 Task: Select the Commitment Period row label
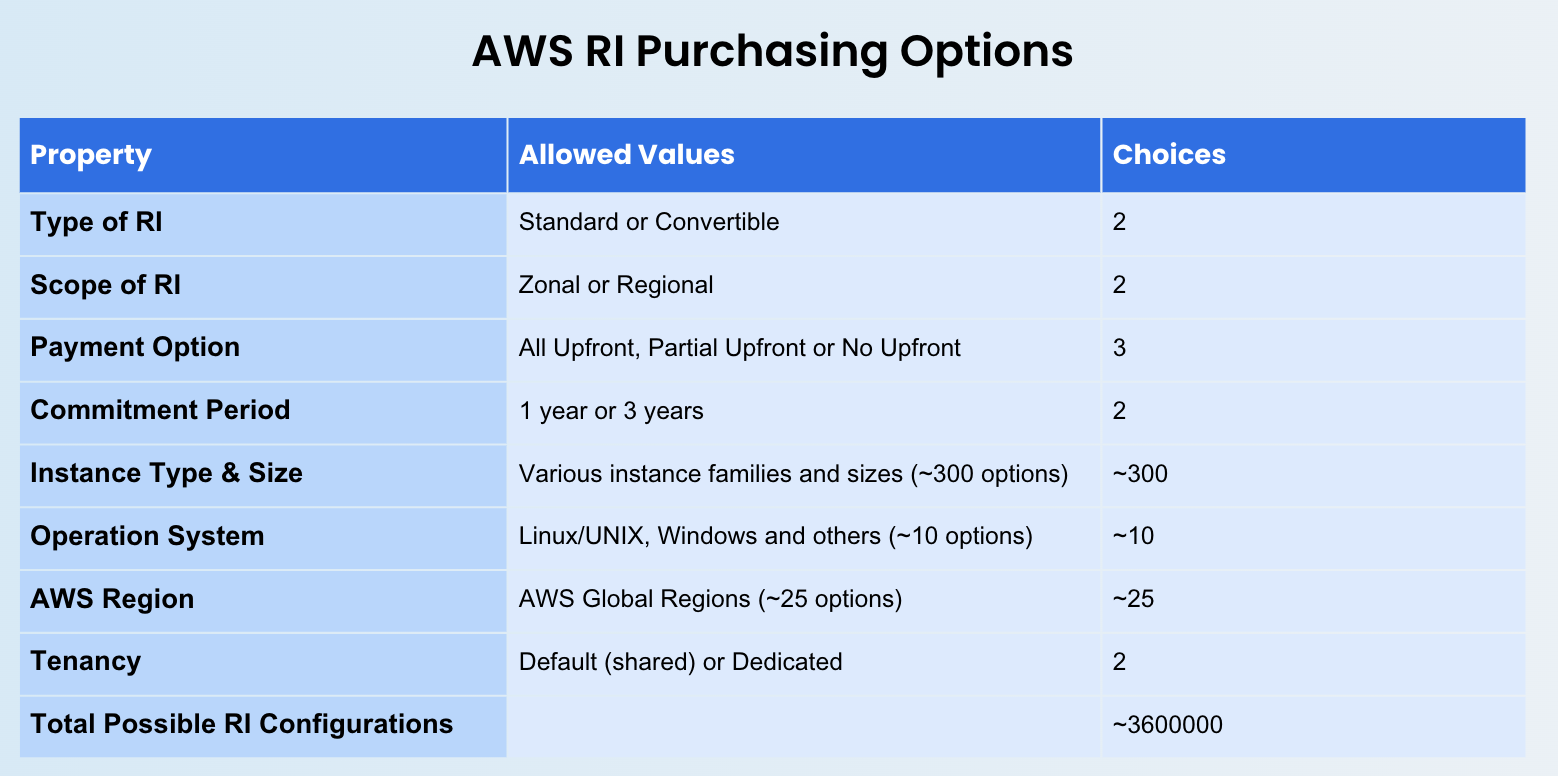tap(263, 412)
